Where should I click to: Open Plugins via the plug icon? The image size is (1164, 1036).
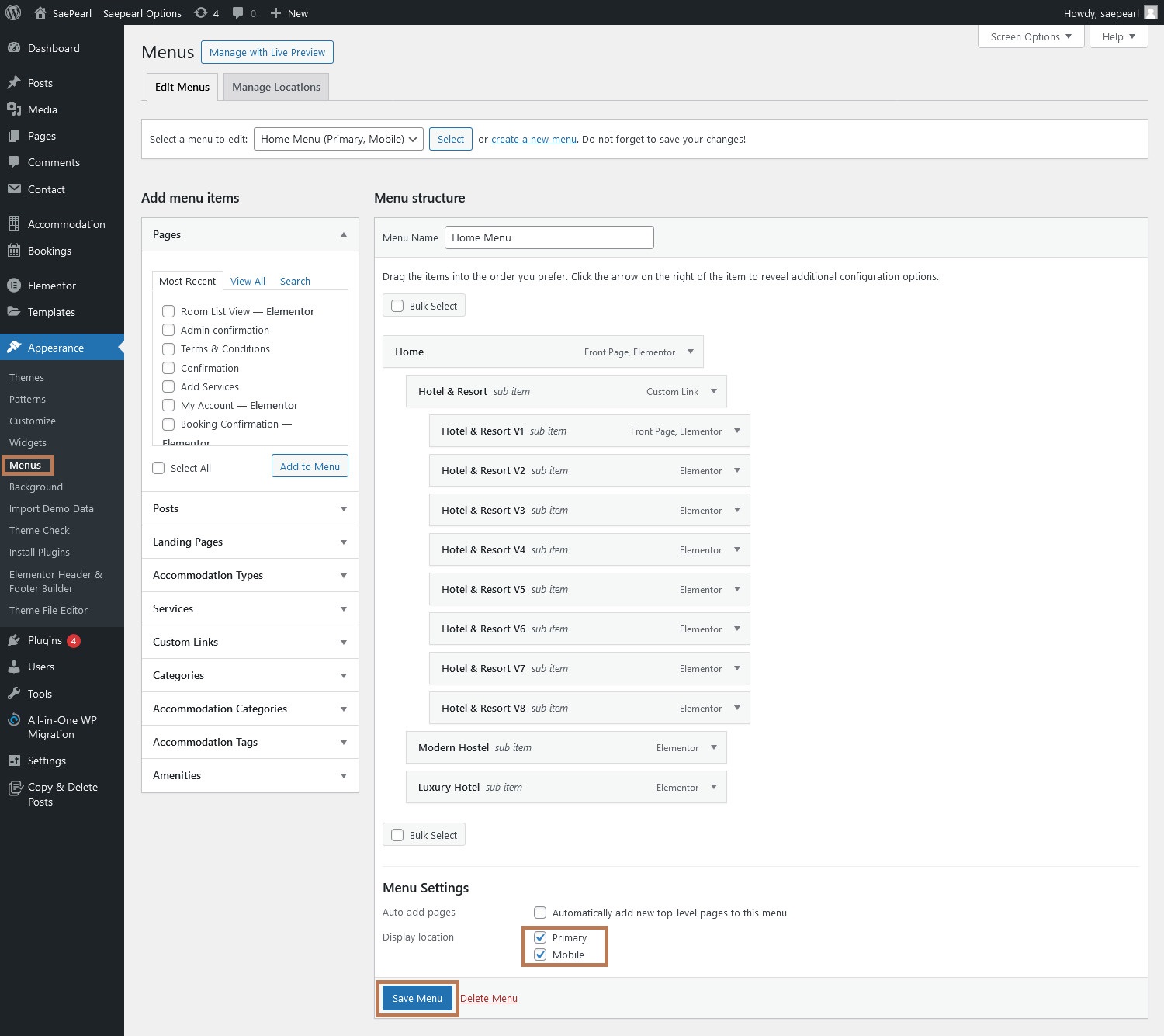tap(14, 640)
